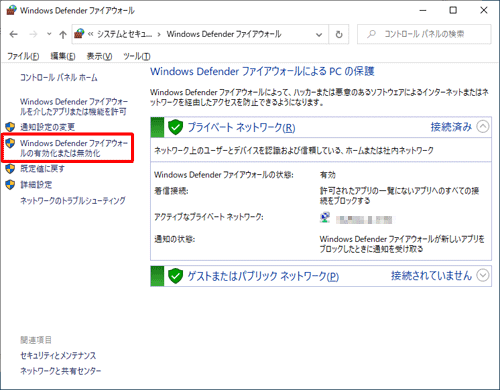Screen dimensions: 500x390
Task: Click システムとセキュ... breadcrumb segment
Action: 124,34
